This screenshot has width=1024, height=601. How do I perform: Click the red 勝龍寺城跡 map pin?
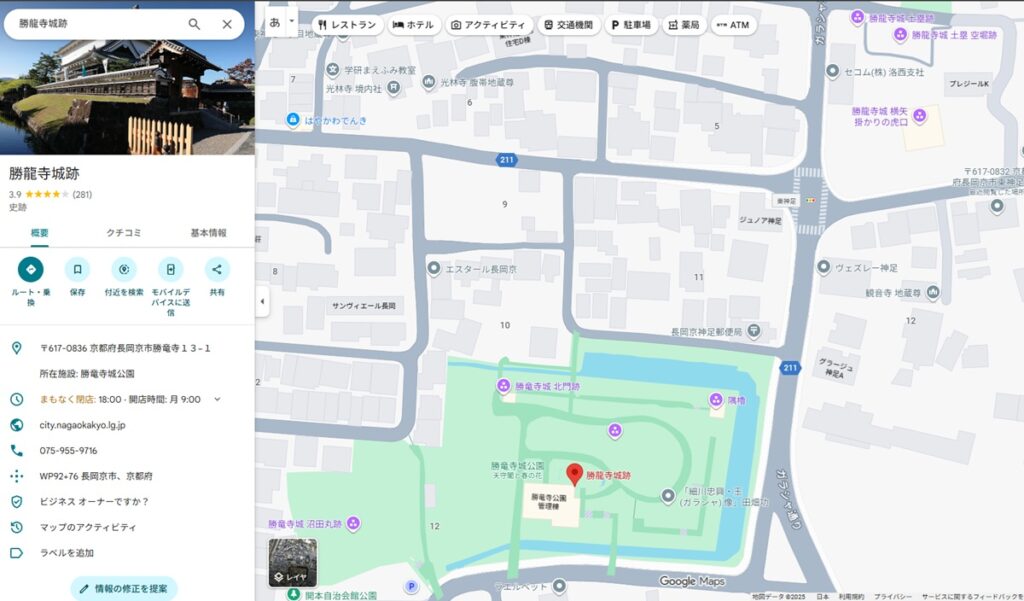[x=575, y=475]
